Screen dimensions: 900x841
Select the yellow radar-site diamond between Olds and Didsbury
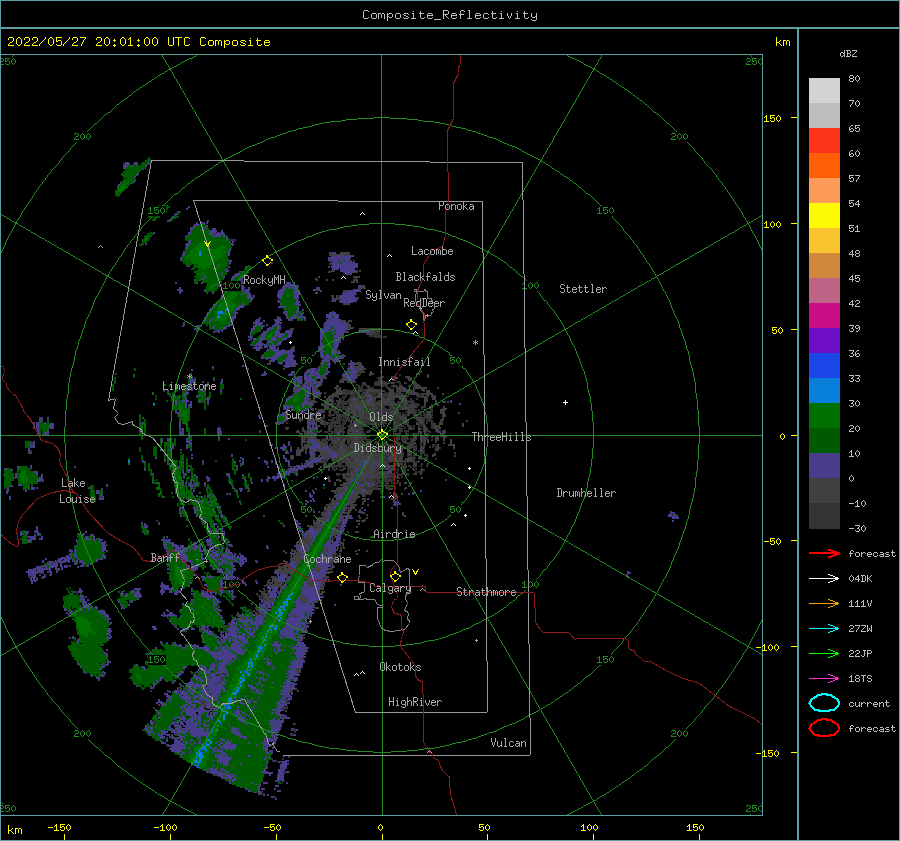click(382, 435)
